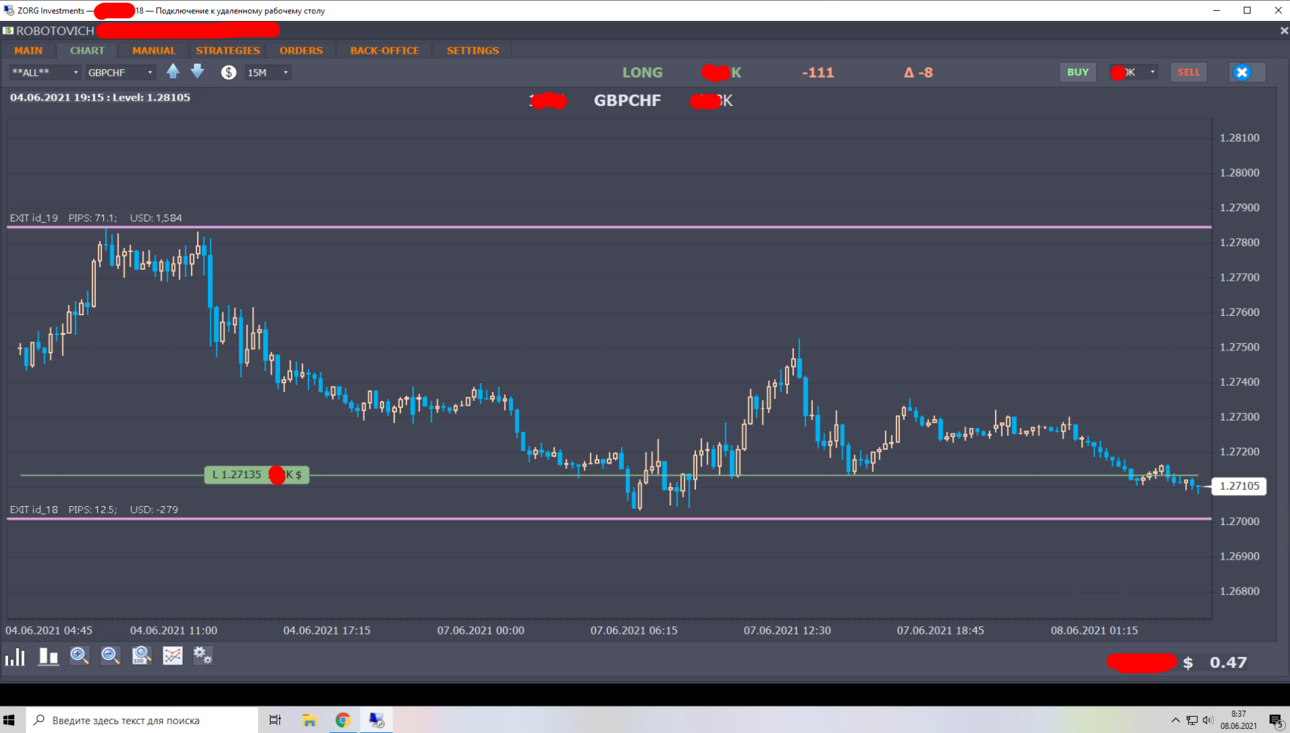Click the EXIT id_18 level label

[94, 510]
